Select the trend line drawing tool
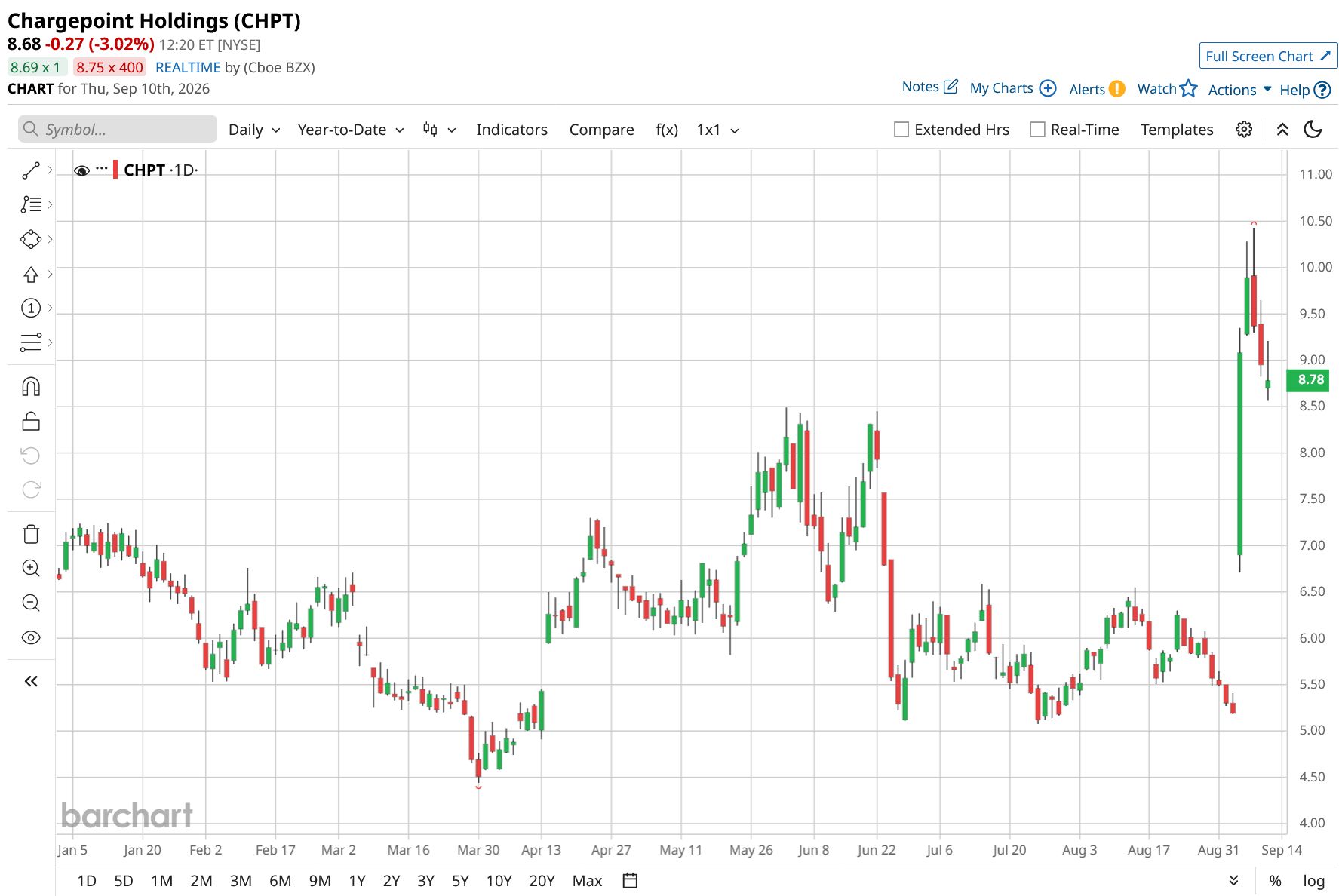 [x=31, y=170]
